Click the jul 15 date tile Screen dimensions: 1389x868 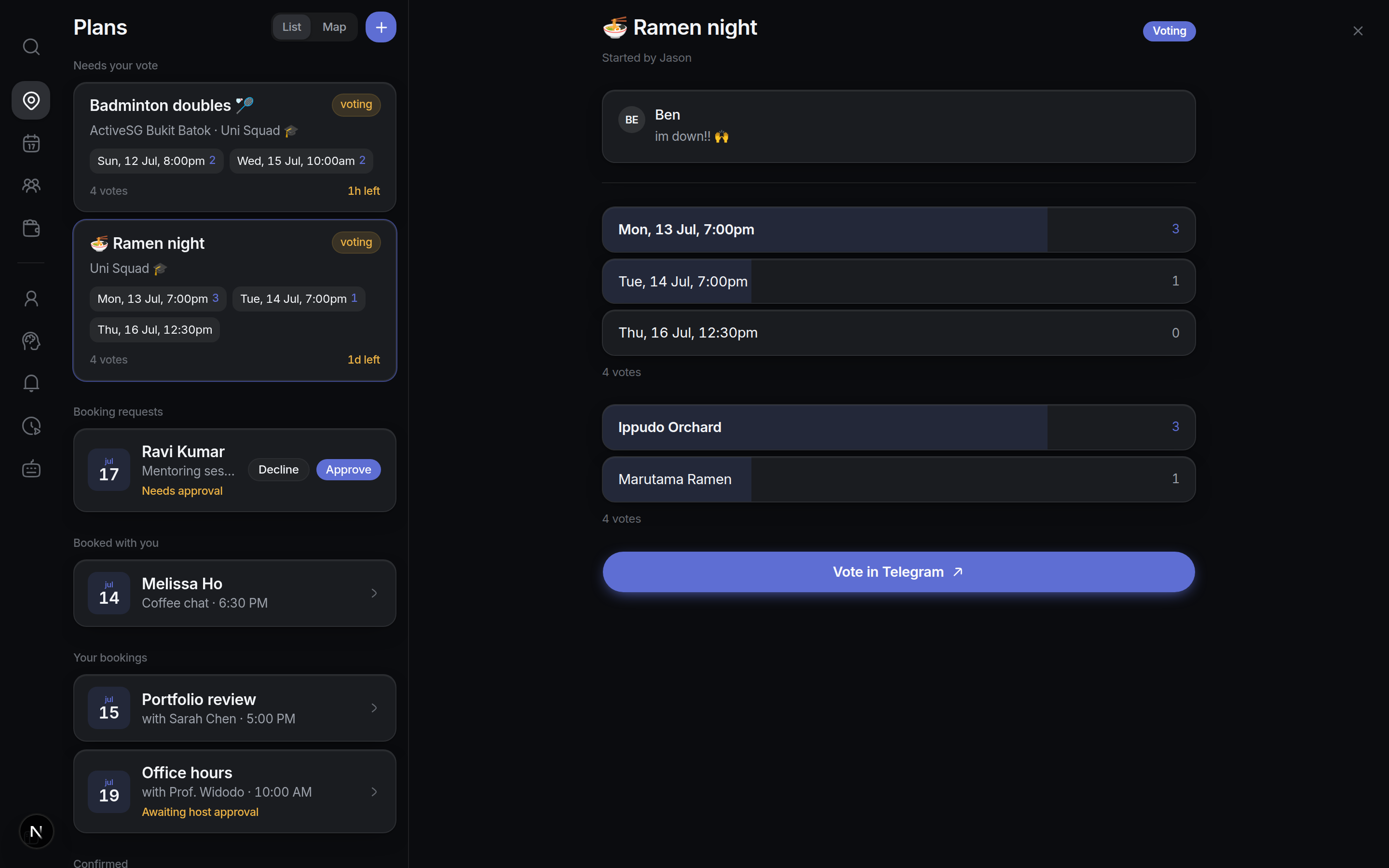(109, 708)
